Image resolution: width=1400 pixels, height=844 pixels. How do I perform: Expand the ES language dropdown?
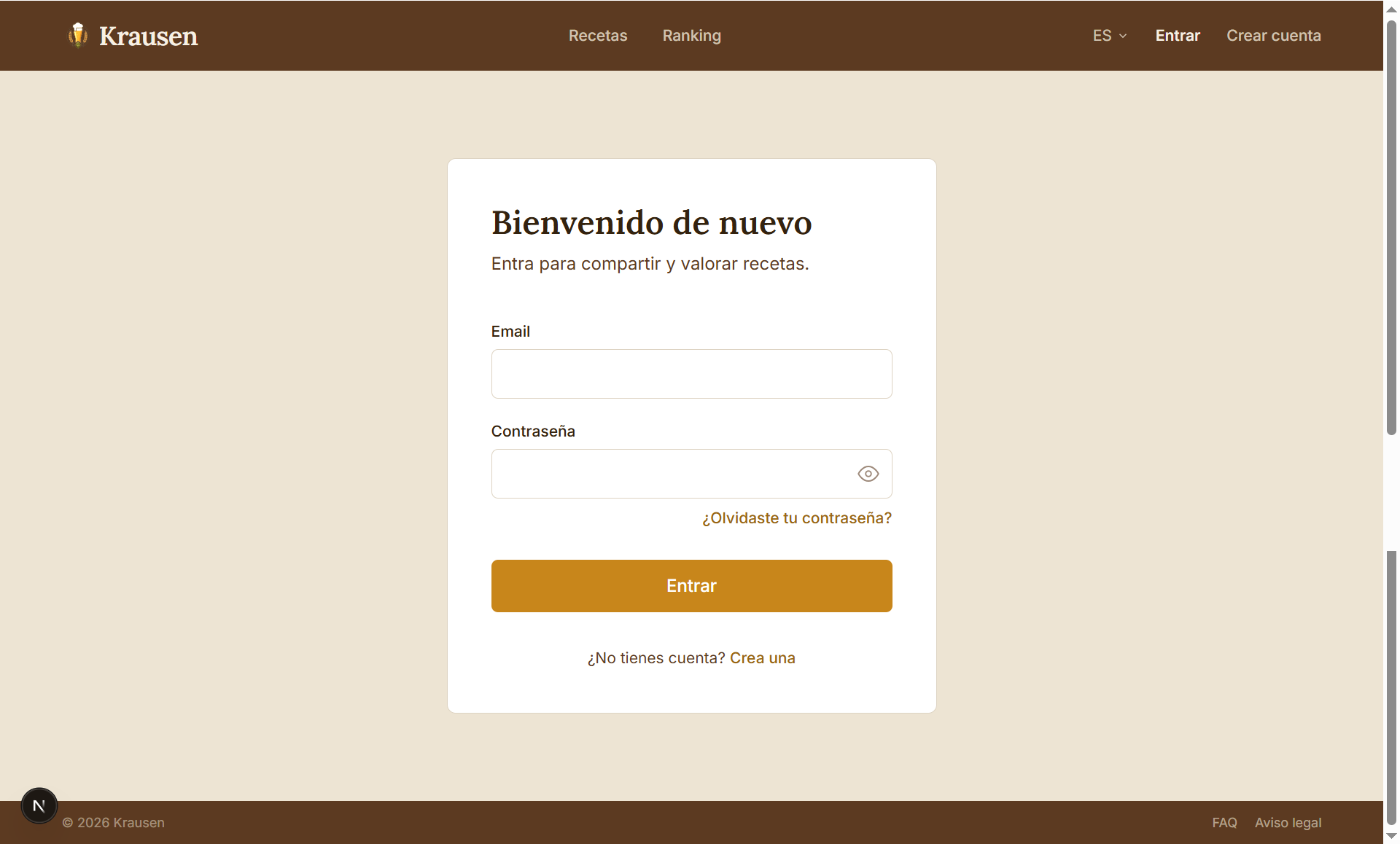[x=1109, y=36]
